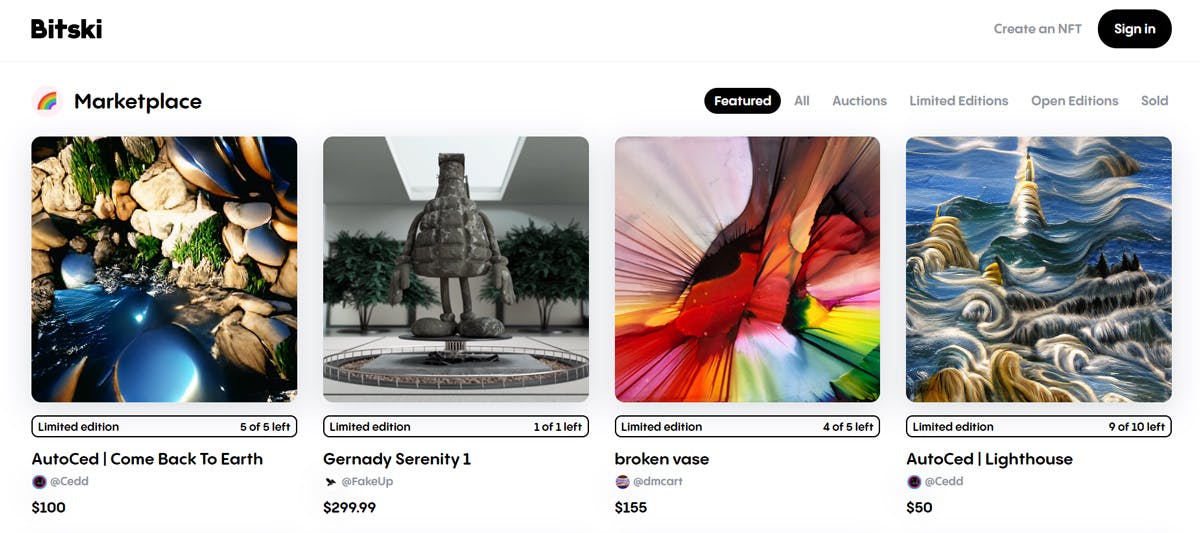1200x533 pixels.
Task: Click the Sign in button
Action: [x=1134, y=29]
